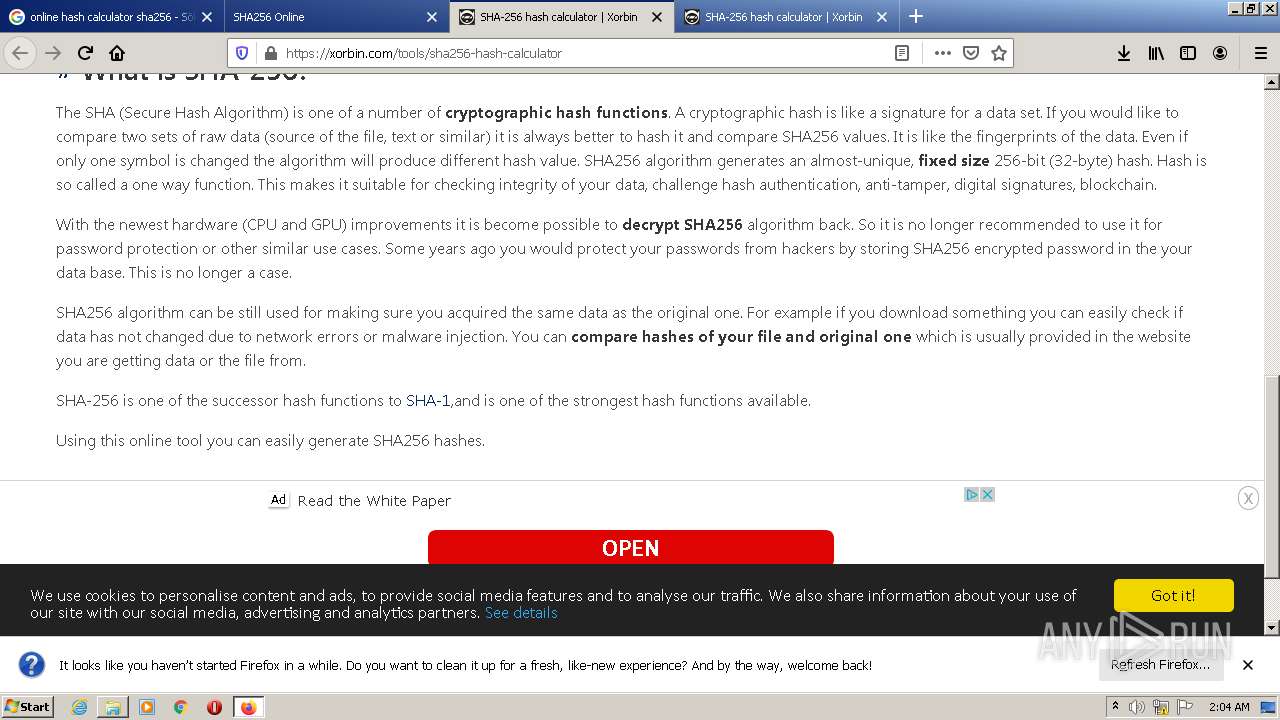This screenshot has height=720, width=1280.
Task: Bookmark this page with star
Action: click(998, 53)
